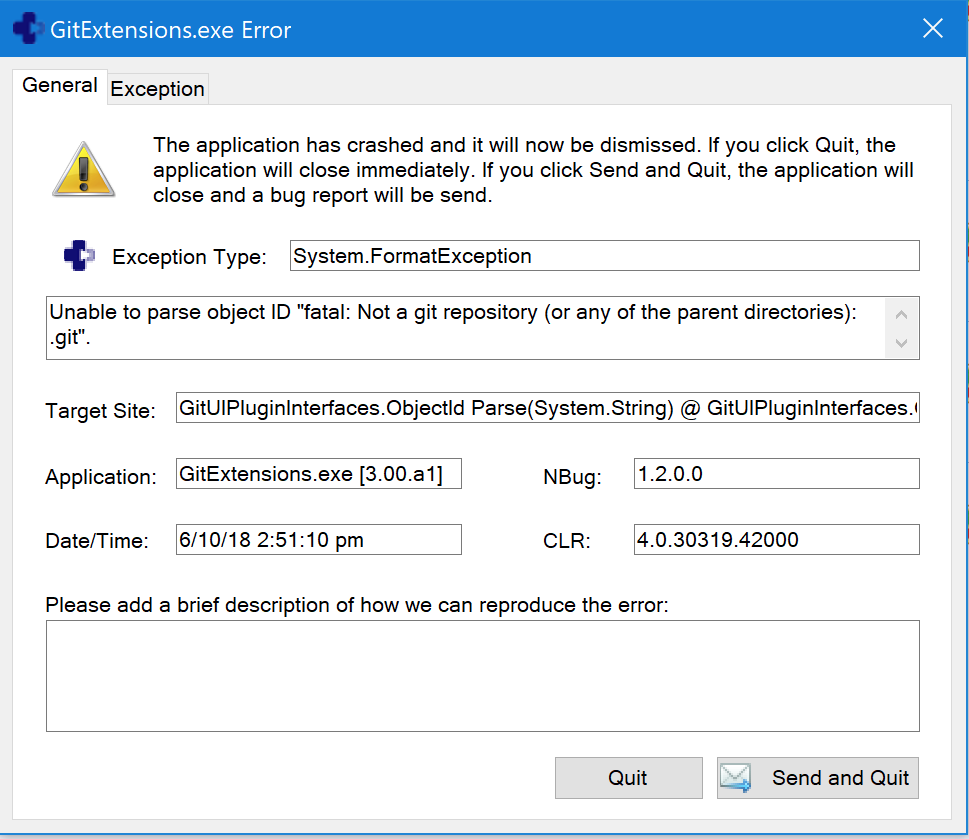Click the 'GitExtensions.exe Error' title text

point(171,30)
